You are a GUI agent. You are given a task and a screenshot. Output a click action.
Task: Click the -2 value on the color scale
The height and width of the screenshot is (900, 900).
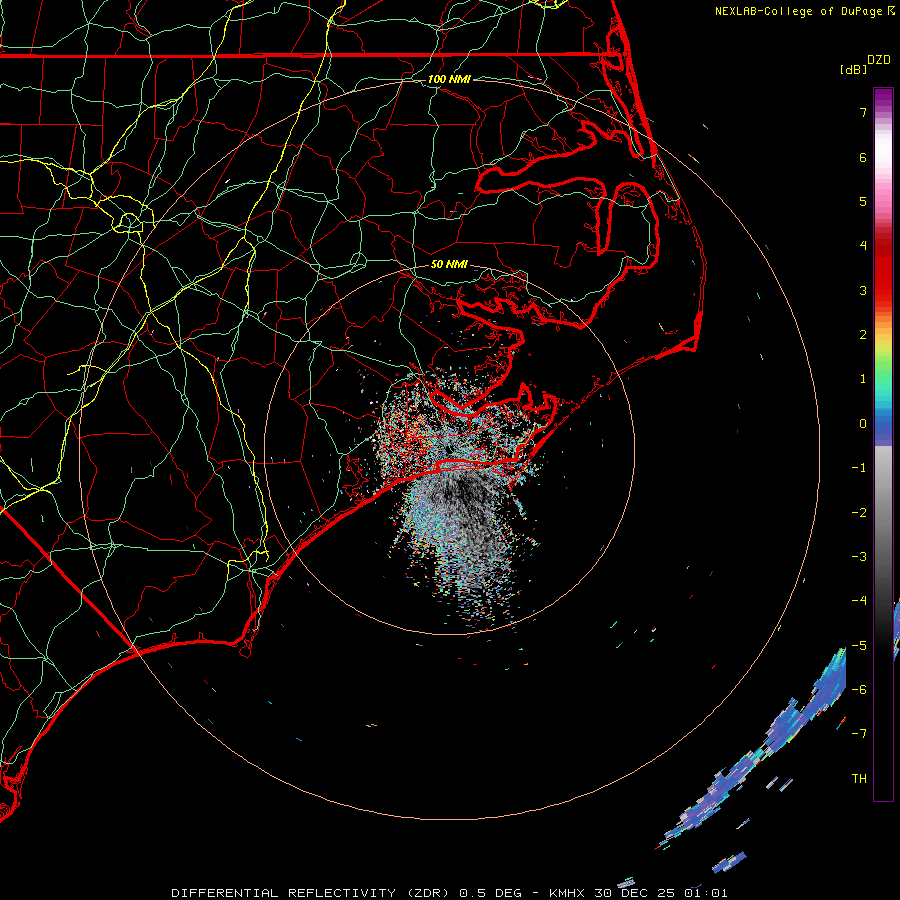click(859, 513)
